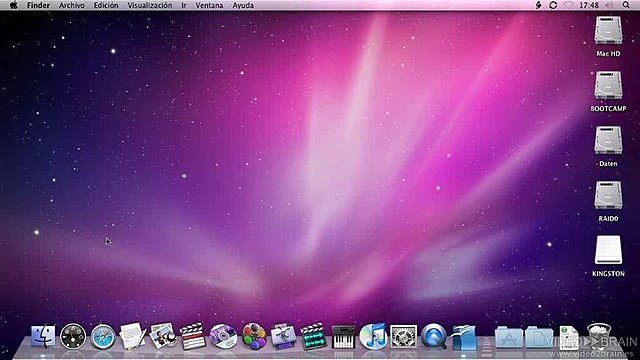640x360 pixels.
Task: Launch piano keyboard app in Dock
Action: tap(343, 337)
